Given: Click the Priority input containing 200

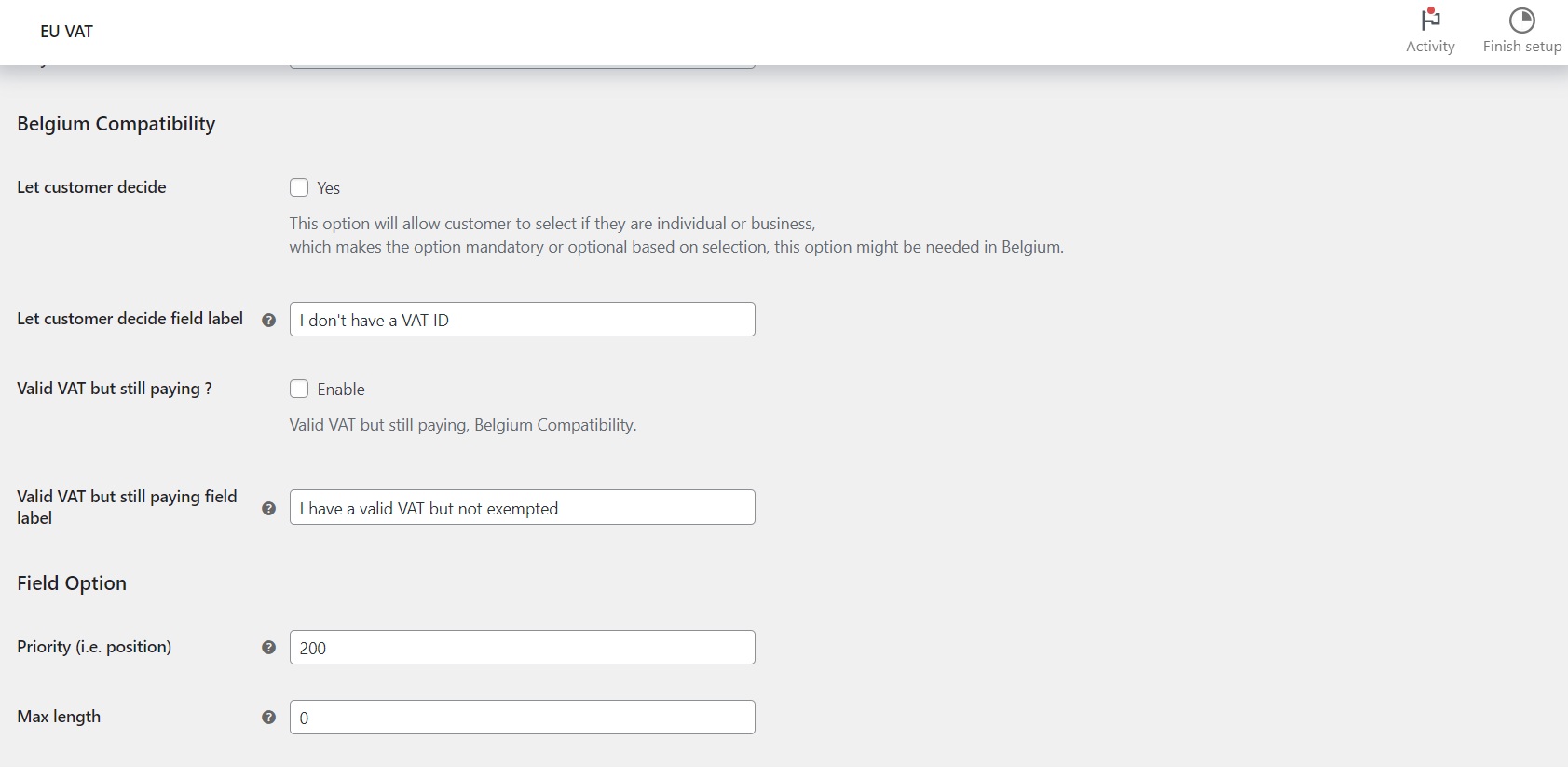Looking at the screenshot, I should click(522, 647).
